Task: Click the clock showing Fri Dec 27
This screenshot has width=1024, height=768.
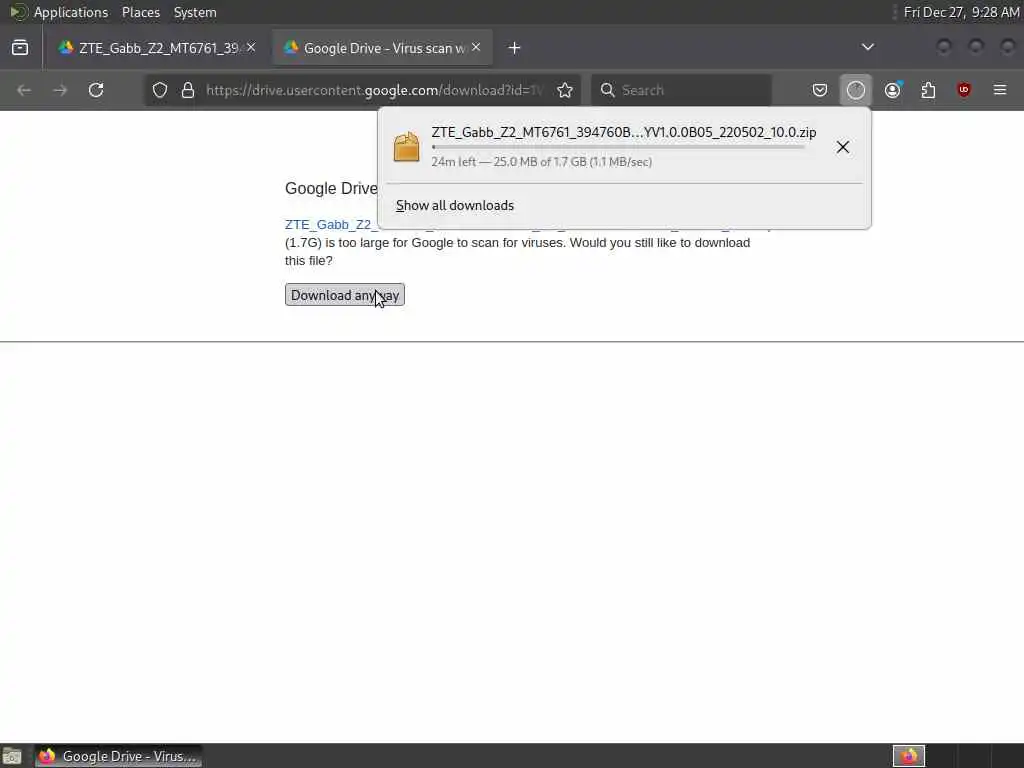Action: click(961, 12)
